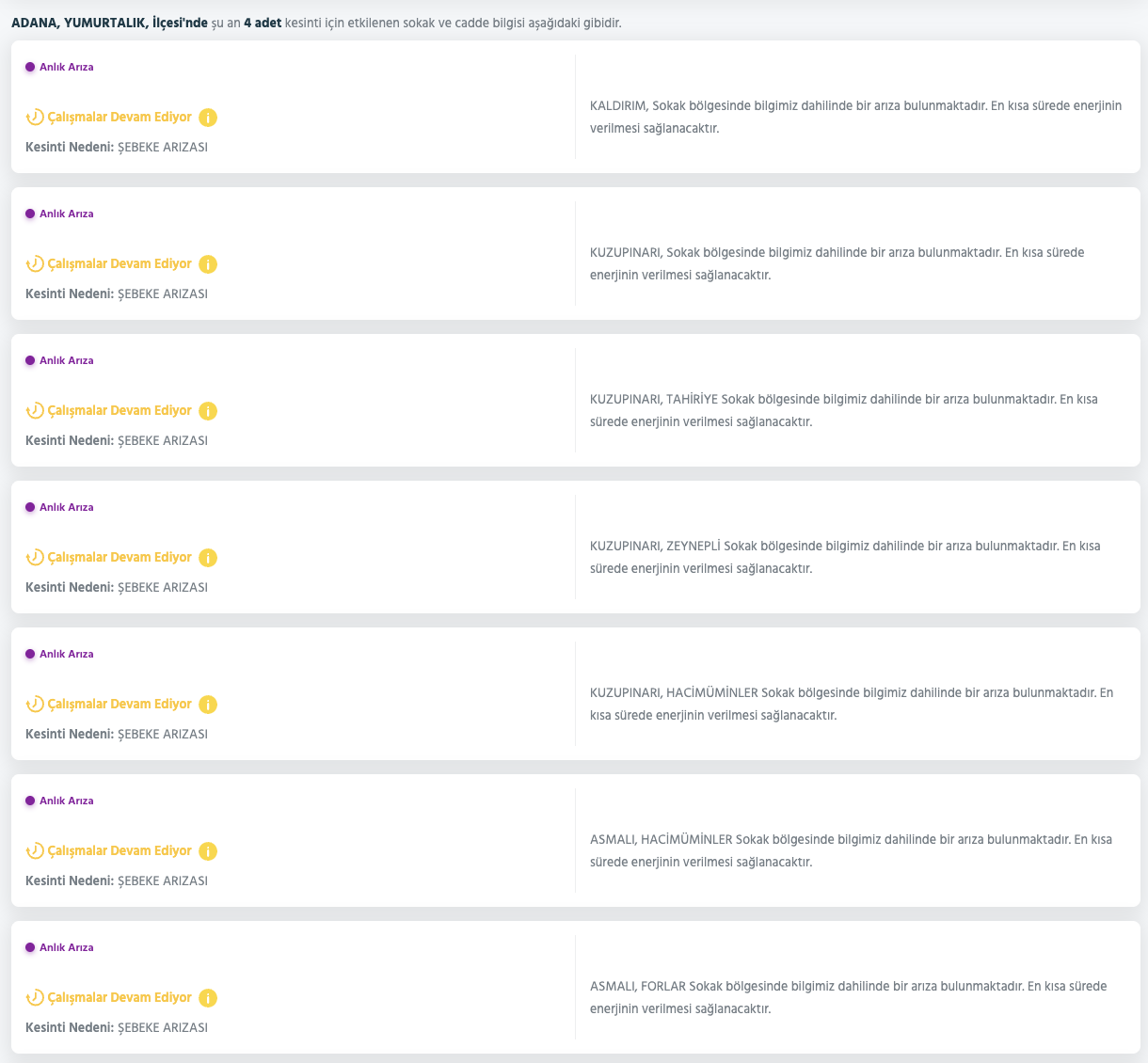Click the '4 adet' count in the header
The width and height of the screenshot is (1148, 1063).
(263, 22)
